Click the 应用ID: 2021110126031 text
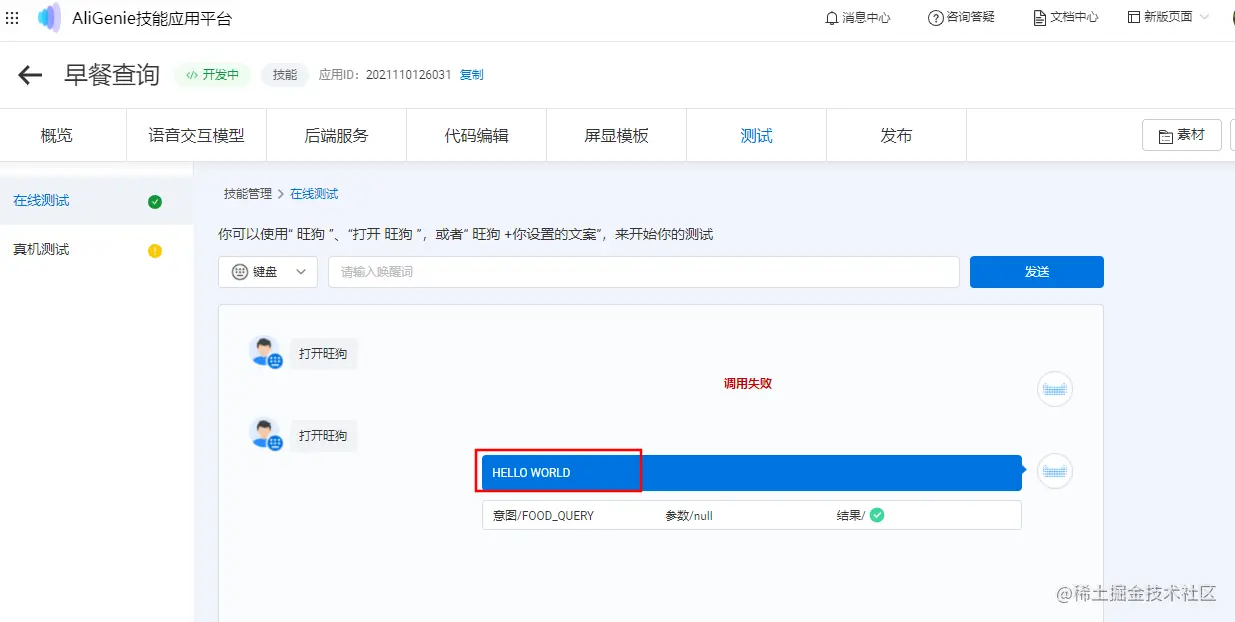 [385, 75]
